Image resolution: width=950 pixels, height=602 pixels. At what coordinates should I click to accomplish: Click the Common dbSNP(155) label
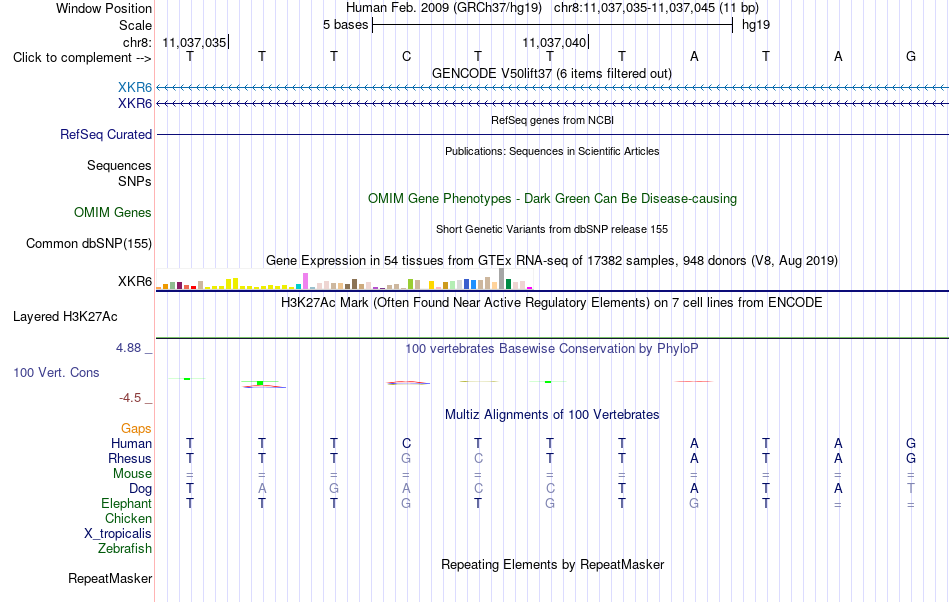(x=88, y=243)
